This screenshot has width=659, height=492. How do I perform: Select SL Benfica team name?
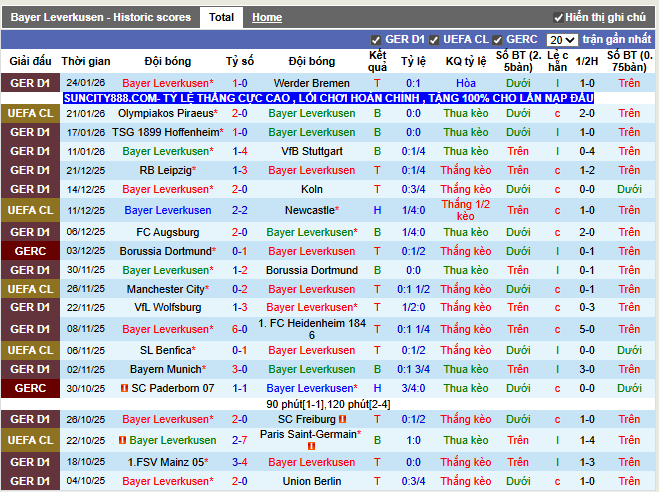pos(166,350)
